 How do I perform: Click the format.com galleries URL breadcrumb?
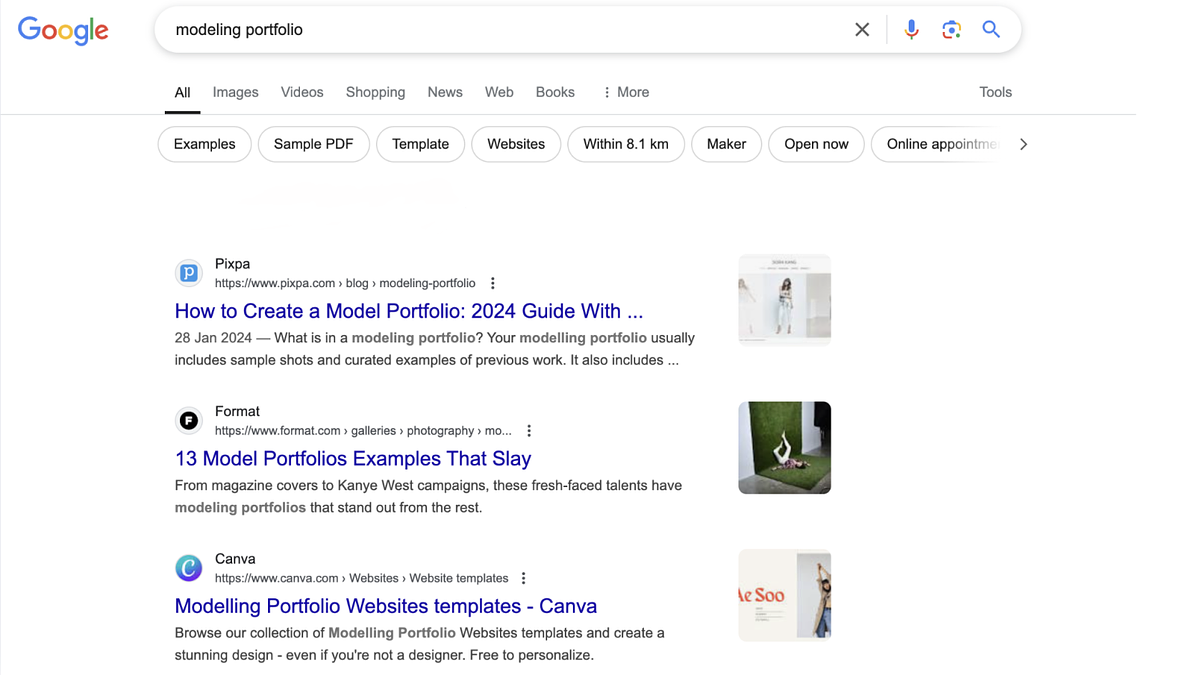[x=363, y=431]
